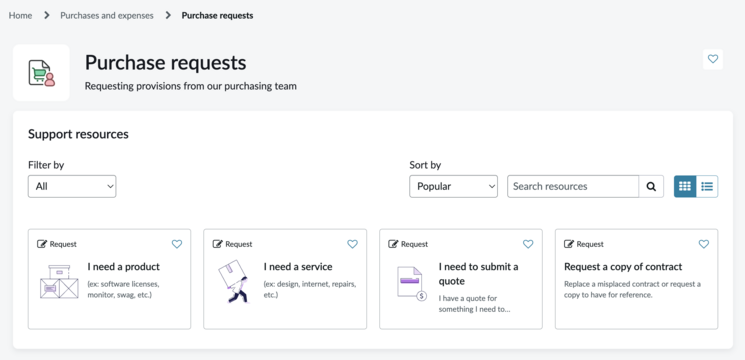The image size is (745, 360).
Task: Click the 'ex: design, internet, repairs' description
Action: point(310,289)
